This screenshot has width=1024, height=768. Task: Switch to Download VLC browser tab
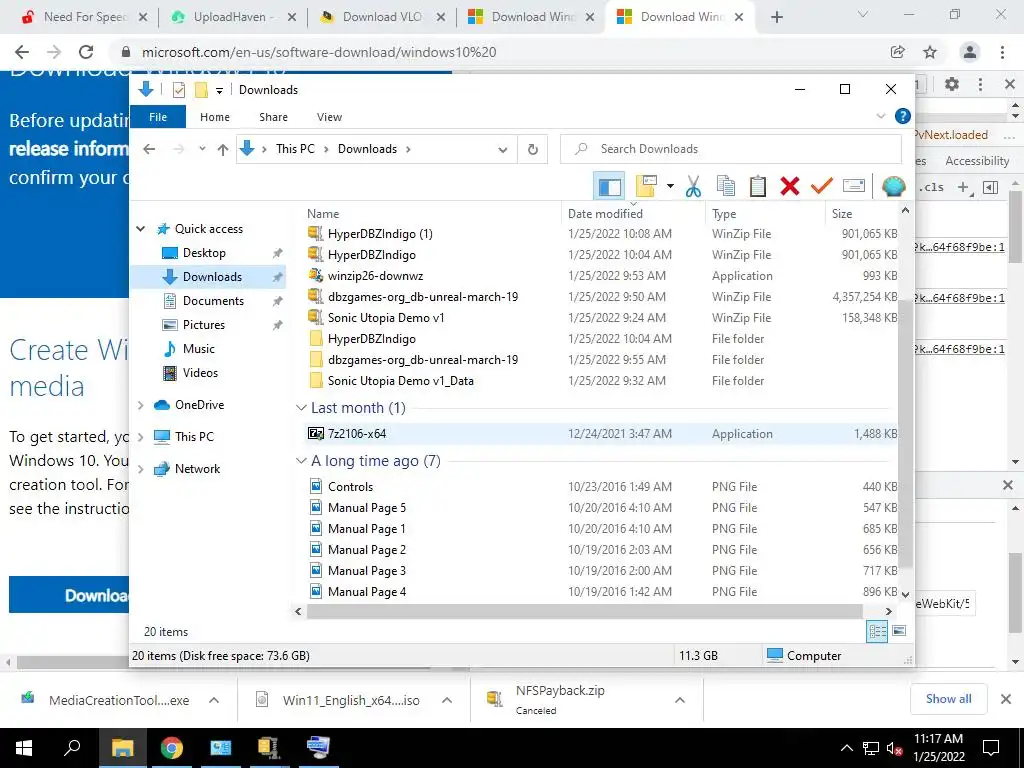tap(382, 17)
